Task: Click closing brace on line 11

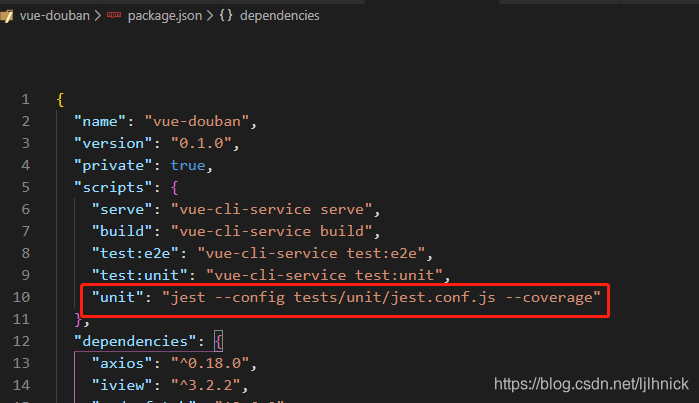Action: (x=78, y=320)
